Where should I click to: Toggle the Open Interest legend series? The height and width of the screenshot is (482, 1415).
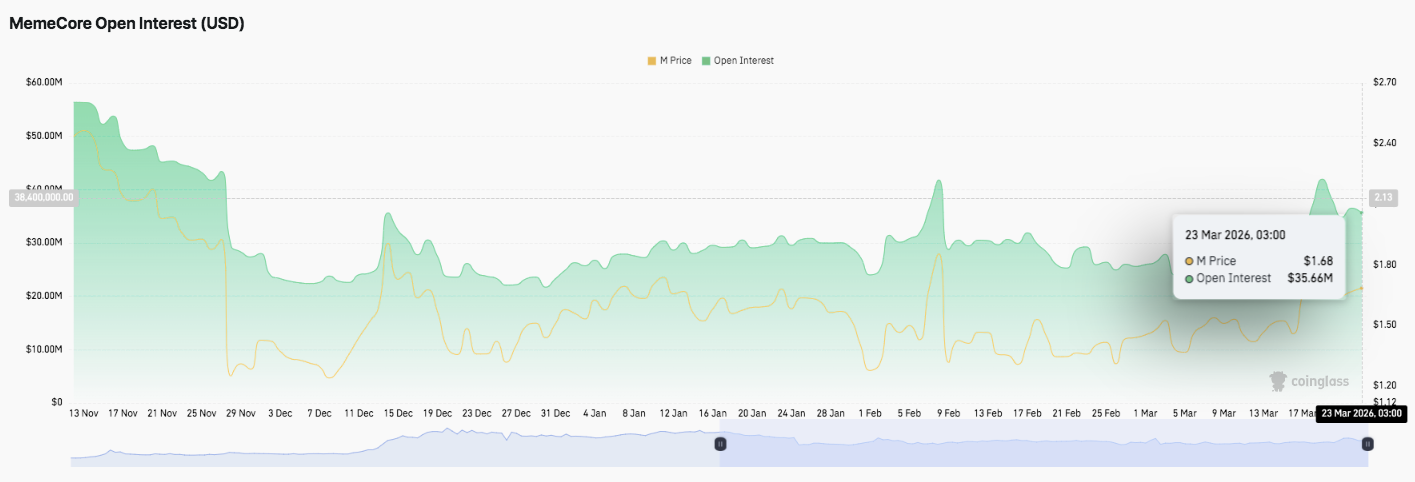click(x=743, y=61)
